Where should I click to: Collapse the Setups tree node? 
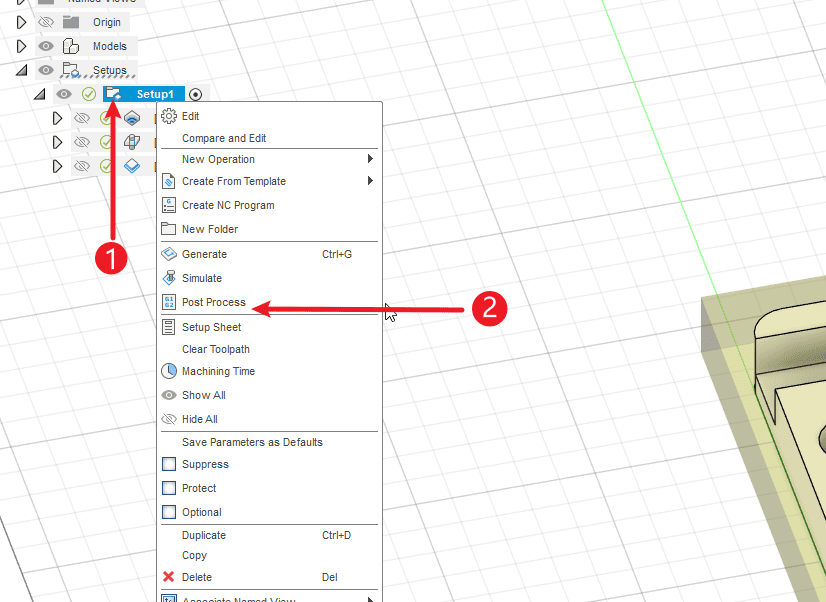[21, 70]
